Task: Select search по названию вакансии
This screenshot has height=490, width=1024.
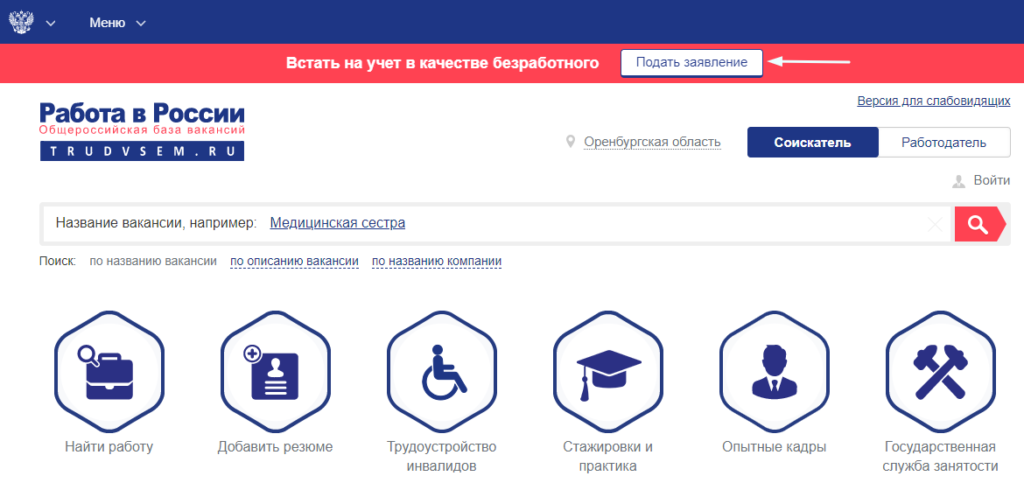Action: (x=153, y=261)
